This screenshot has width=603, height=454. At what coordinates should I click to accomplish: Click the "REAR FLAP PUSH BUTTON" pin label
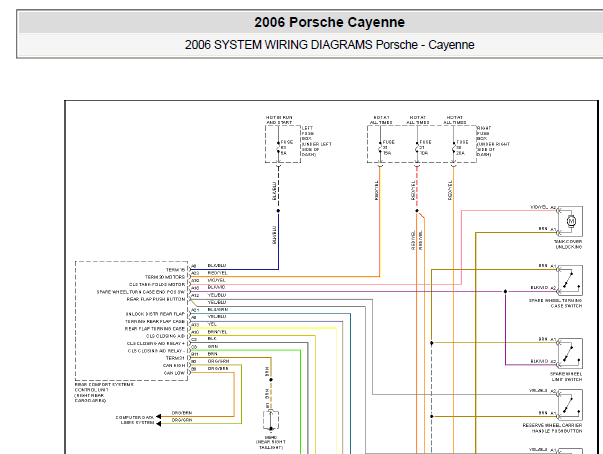click(x=156, y=299)
